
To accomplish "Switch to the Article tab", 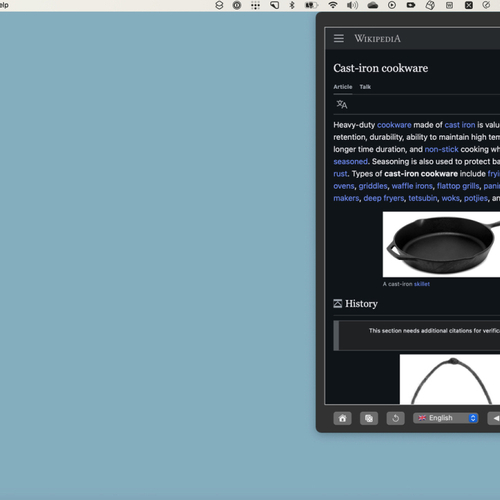I will 343,87.
